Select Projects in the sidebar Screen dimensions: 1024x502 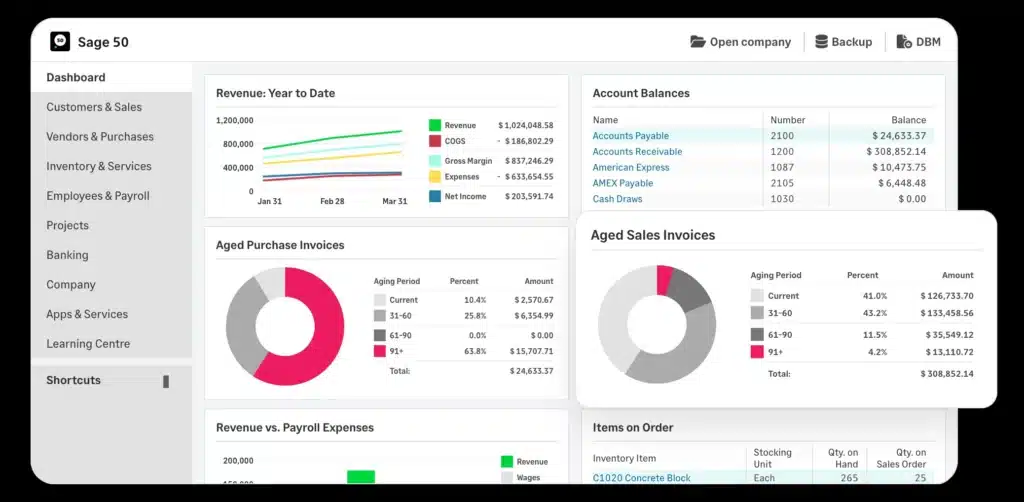(67, 225)
